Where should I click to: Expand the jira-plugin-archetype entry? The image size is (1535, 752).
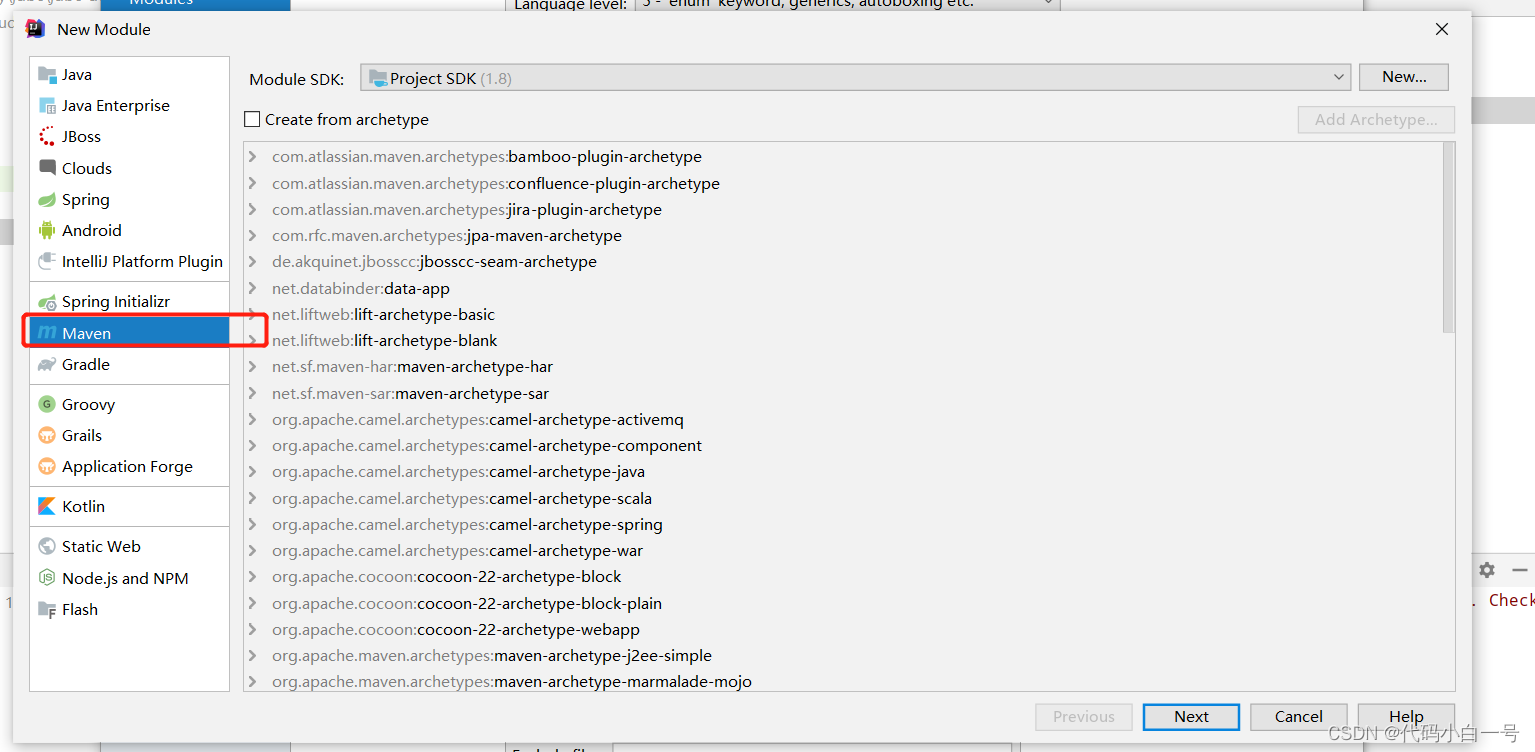(x=252, y=209)
